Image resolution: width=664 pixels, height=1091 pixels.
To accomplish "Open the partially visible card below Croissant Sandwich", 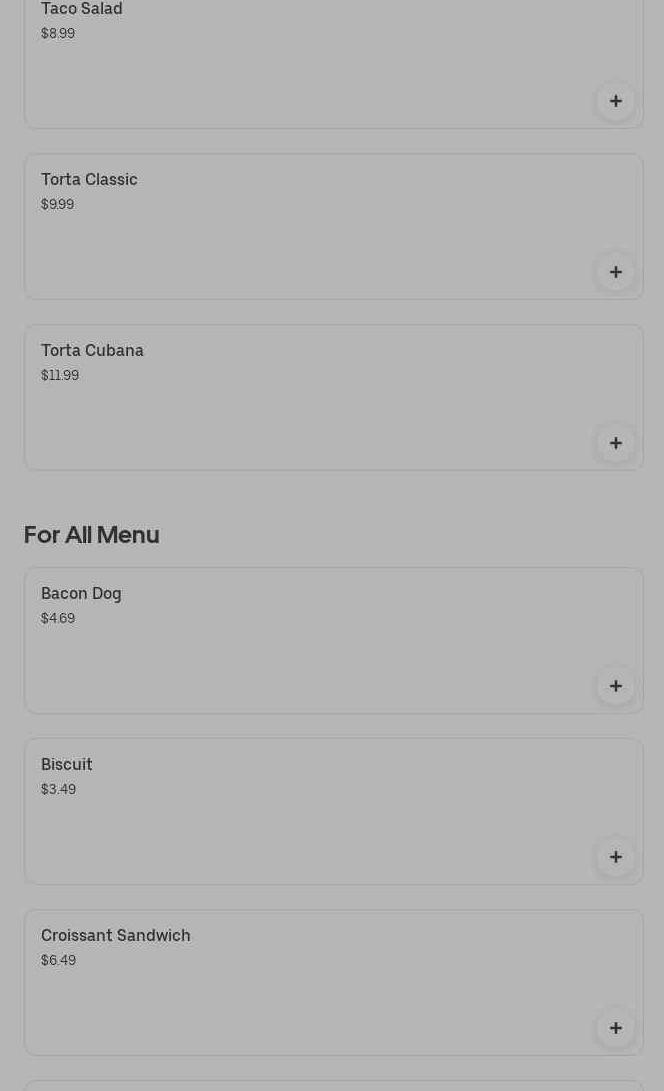I will point(333,1085).
